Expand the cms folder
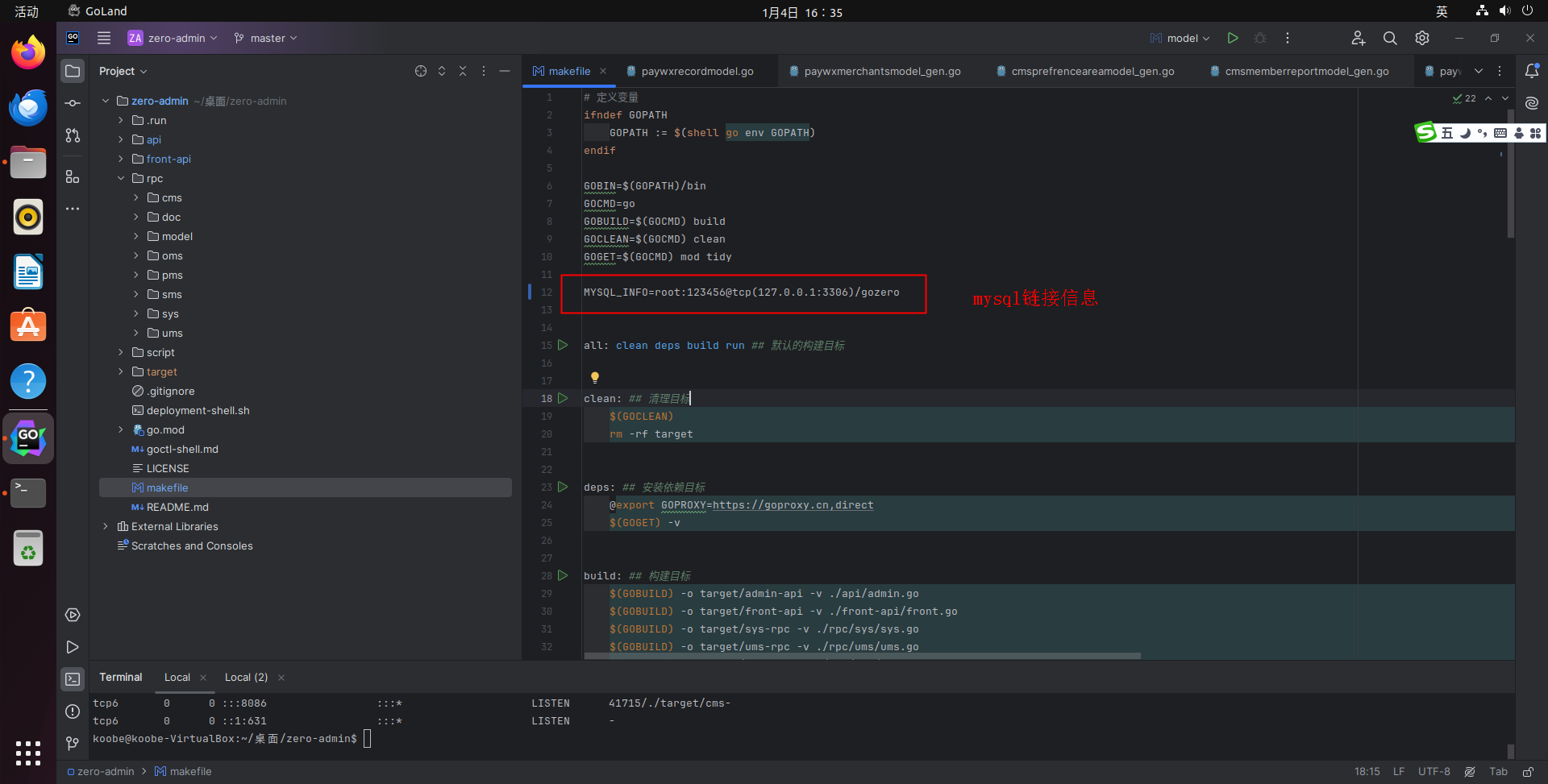Screen dimensions: 1548x784 (x=136, y=197)
